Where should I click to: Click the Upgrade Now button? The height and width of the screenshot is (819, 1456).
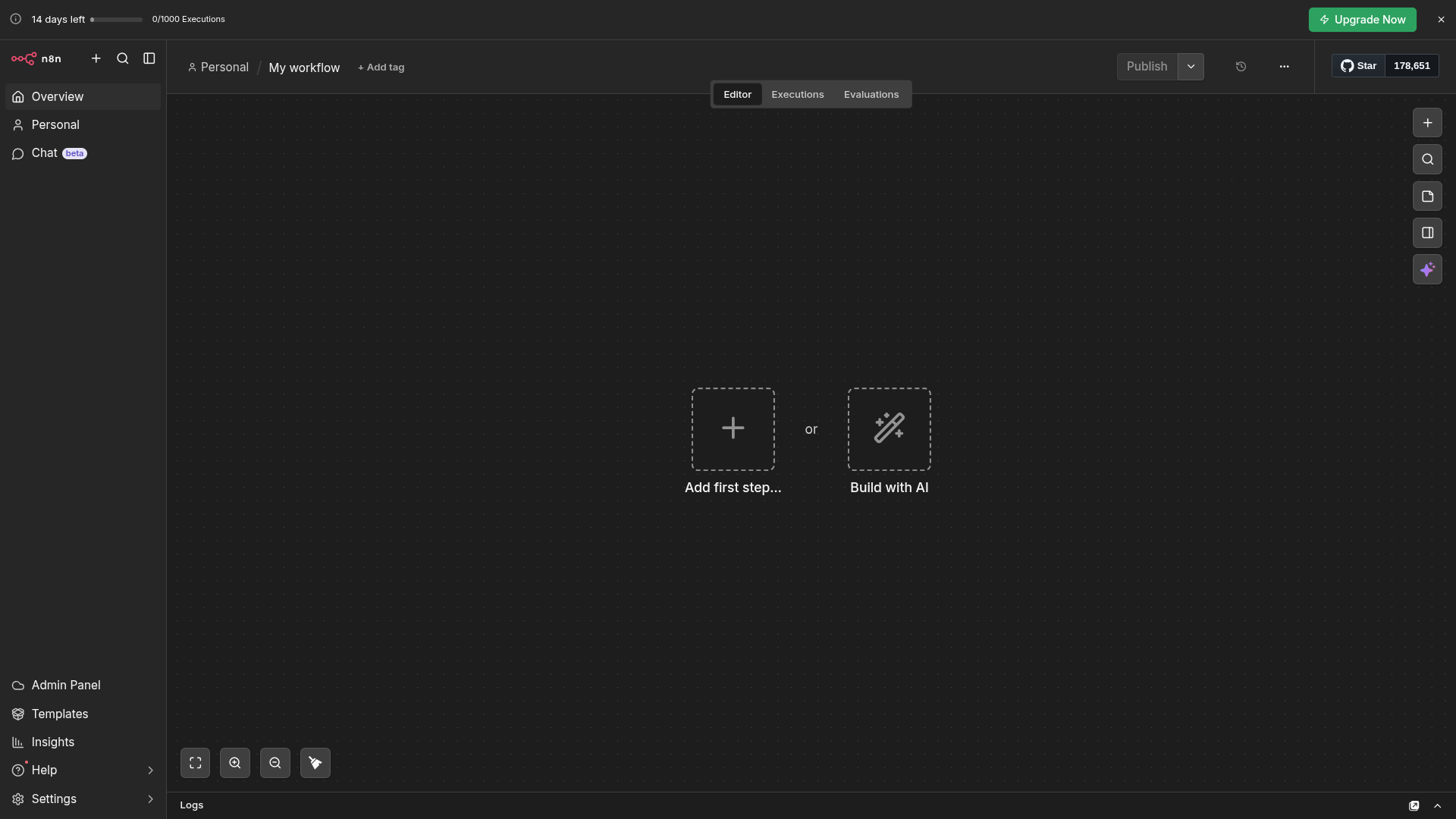tap(1362, 20)
